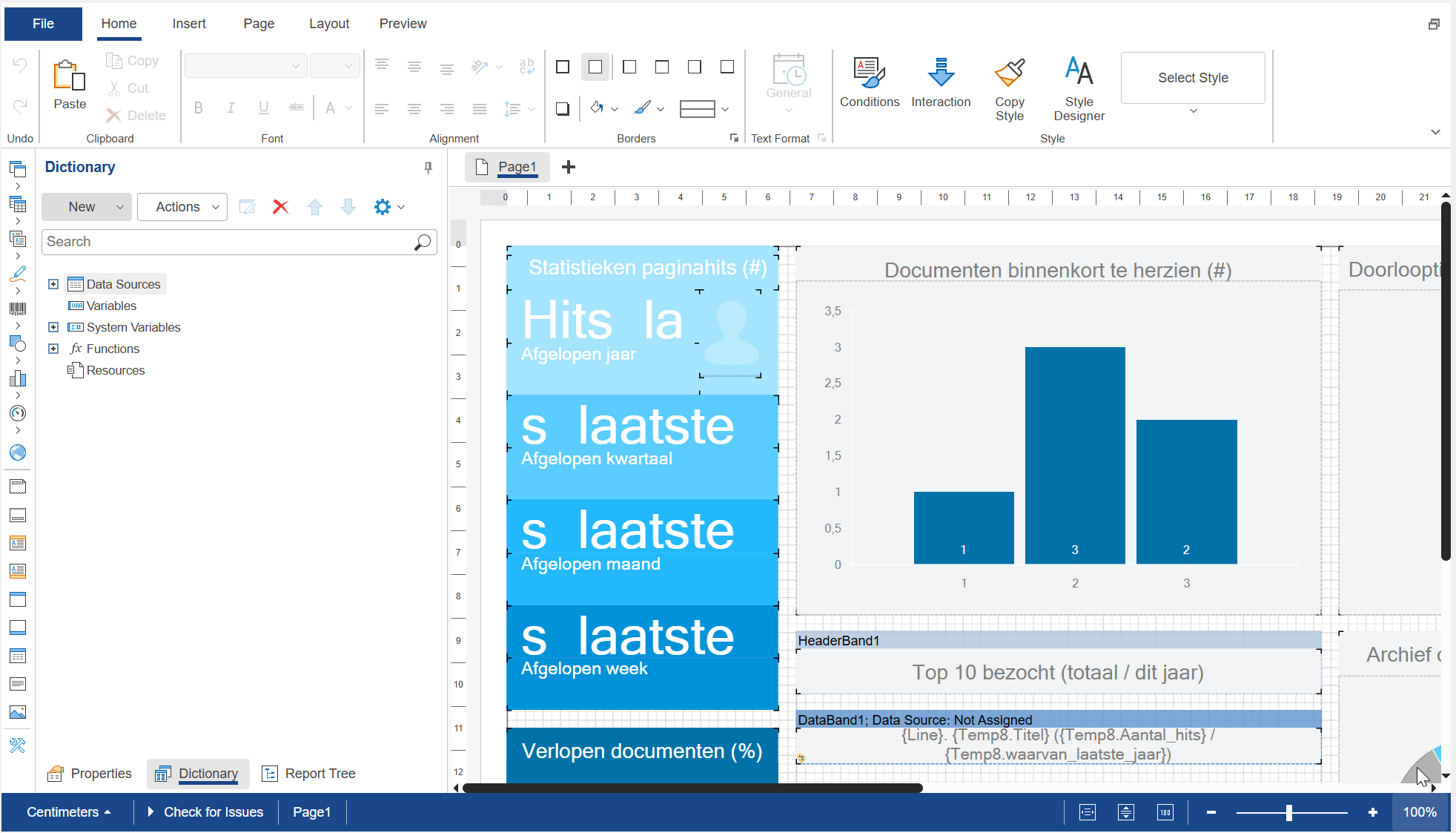The width and height of the screenshot is (1456, 833).
Task: Select the barcode component in the left toolbox
Action: [x=18, y=309]
